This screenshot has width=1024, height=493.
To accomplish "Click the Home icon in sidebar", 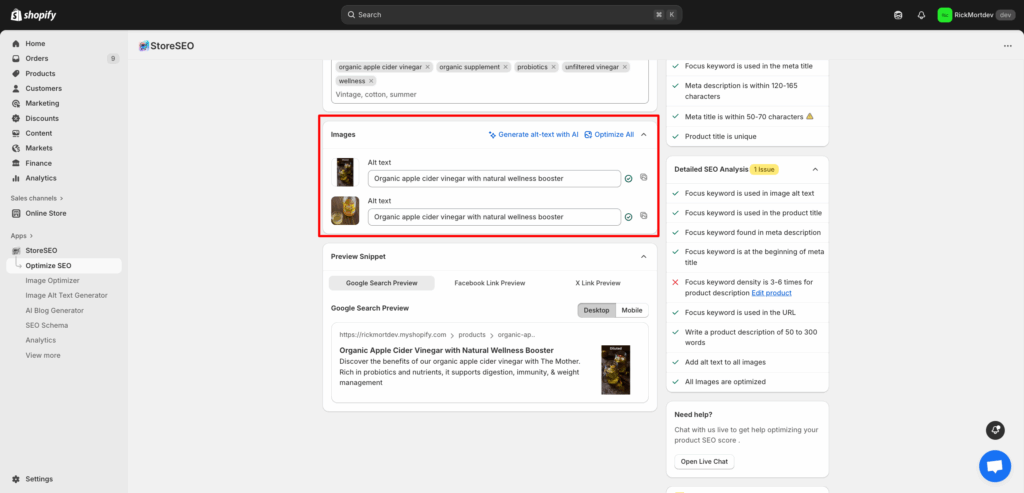I will click(x=16, y=44).
